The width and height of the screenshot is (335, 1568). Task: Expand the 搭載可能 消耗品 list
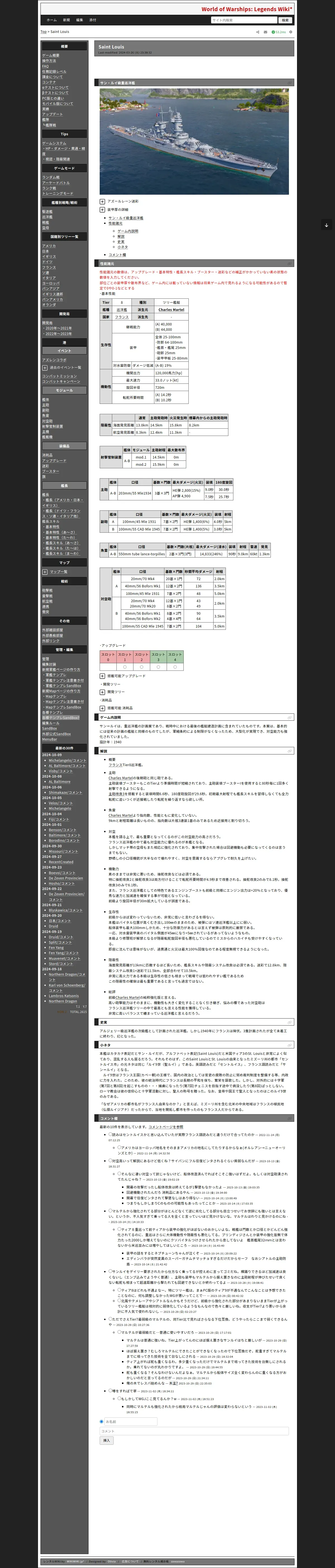click(x=102, y=708)
